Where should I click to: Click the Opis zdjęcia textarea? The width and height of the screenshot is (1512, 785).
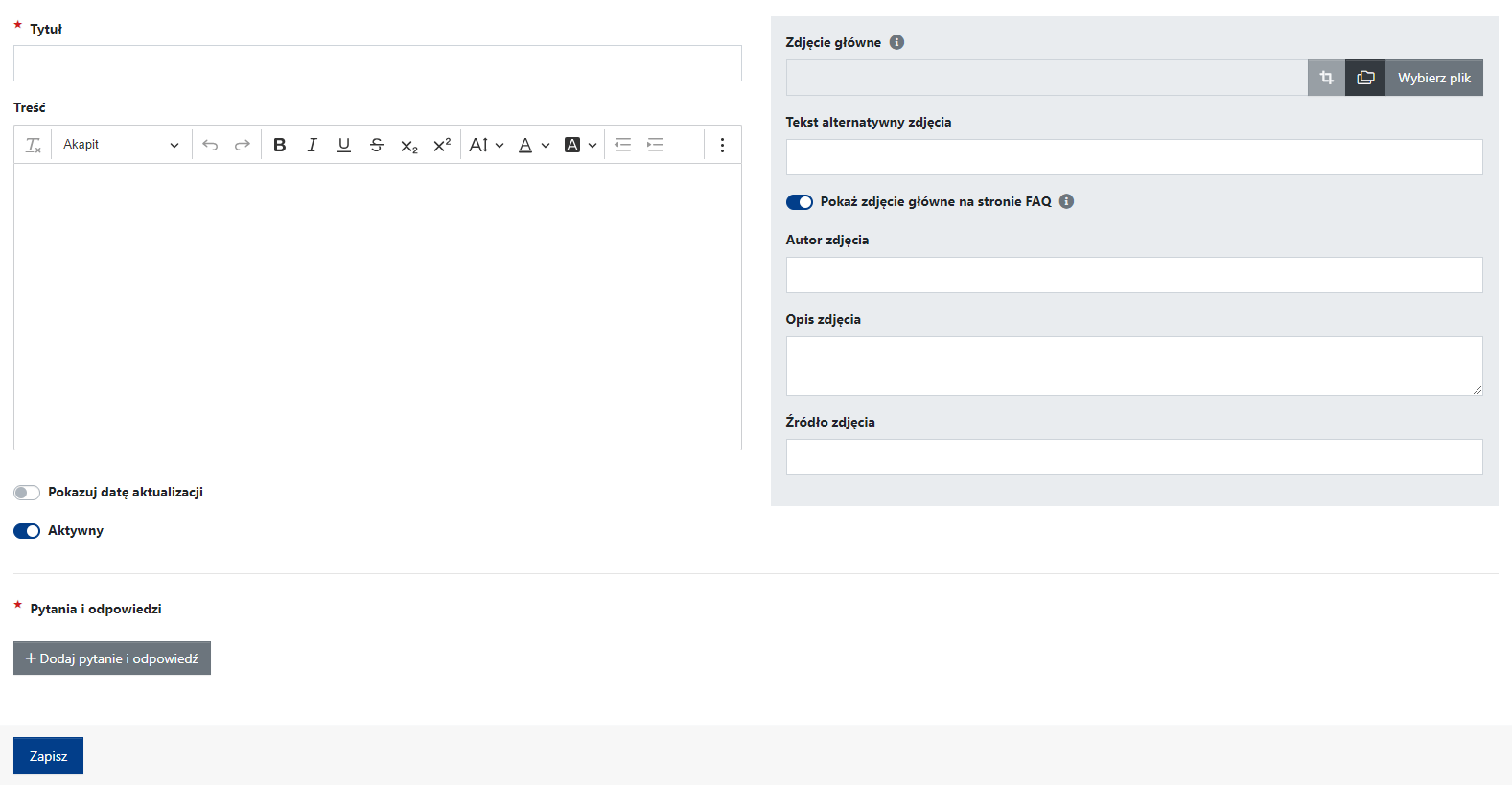click(1134, 366)
